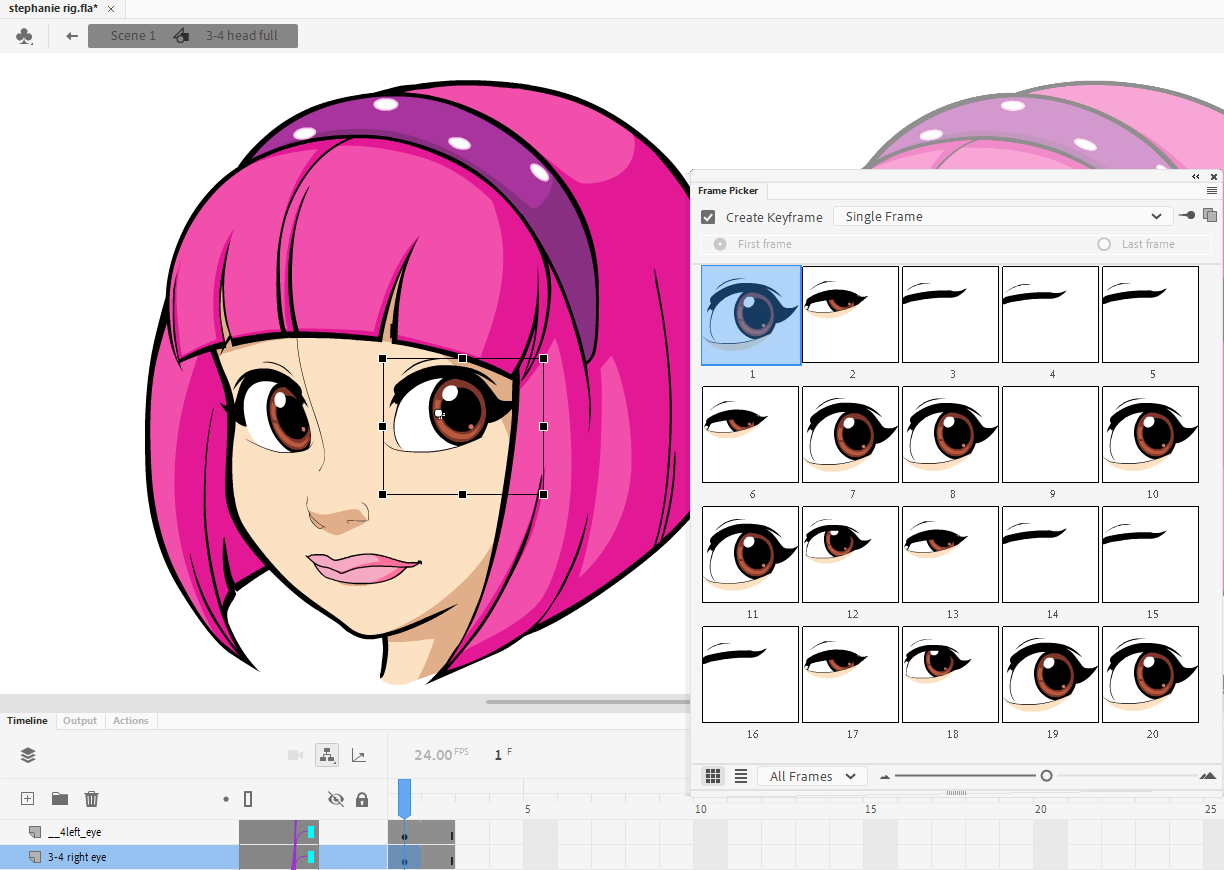1224x870 pixels.
Task: Toggle the layer parenting view button
Action: (x=327, y=755)
